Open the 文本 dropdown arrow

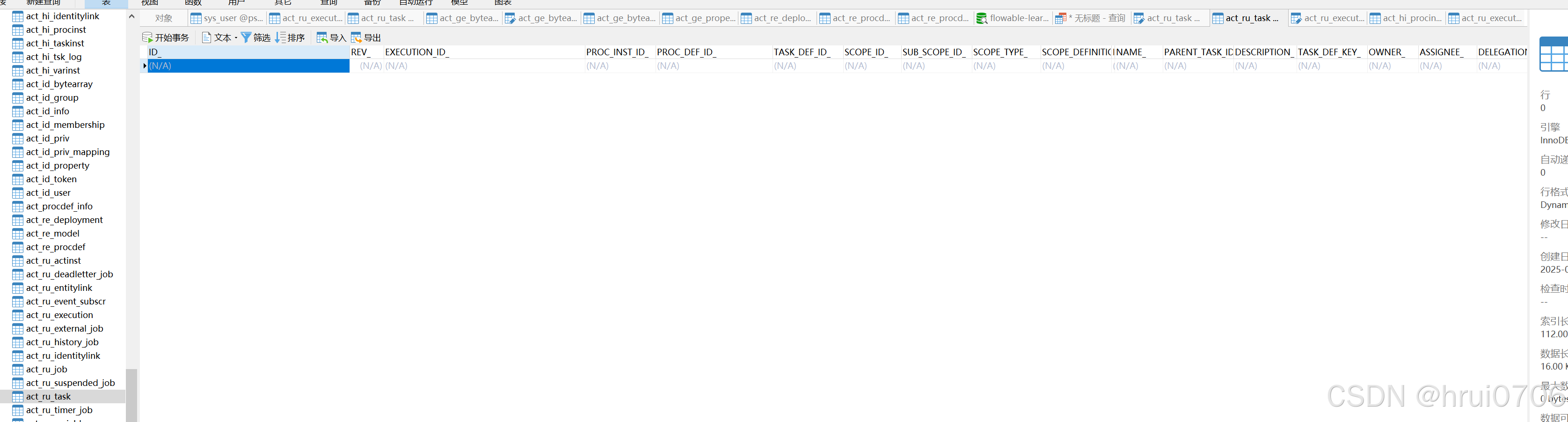[237, 37]
